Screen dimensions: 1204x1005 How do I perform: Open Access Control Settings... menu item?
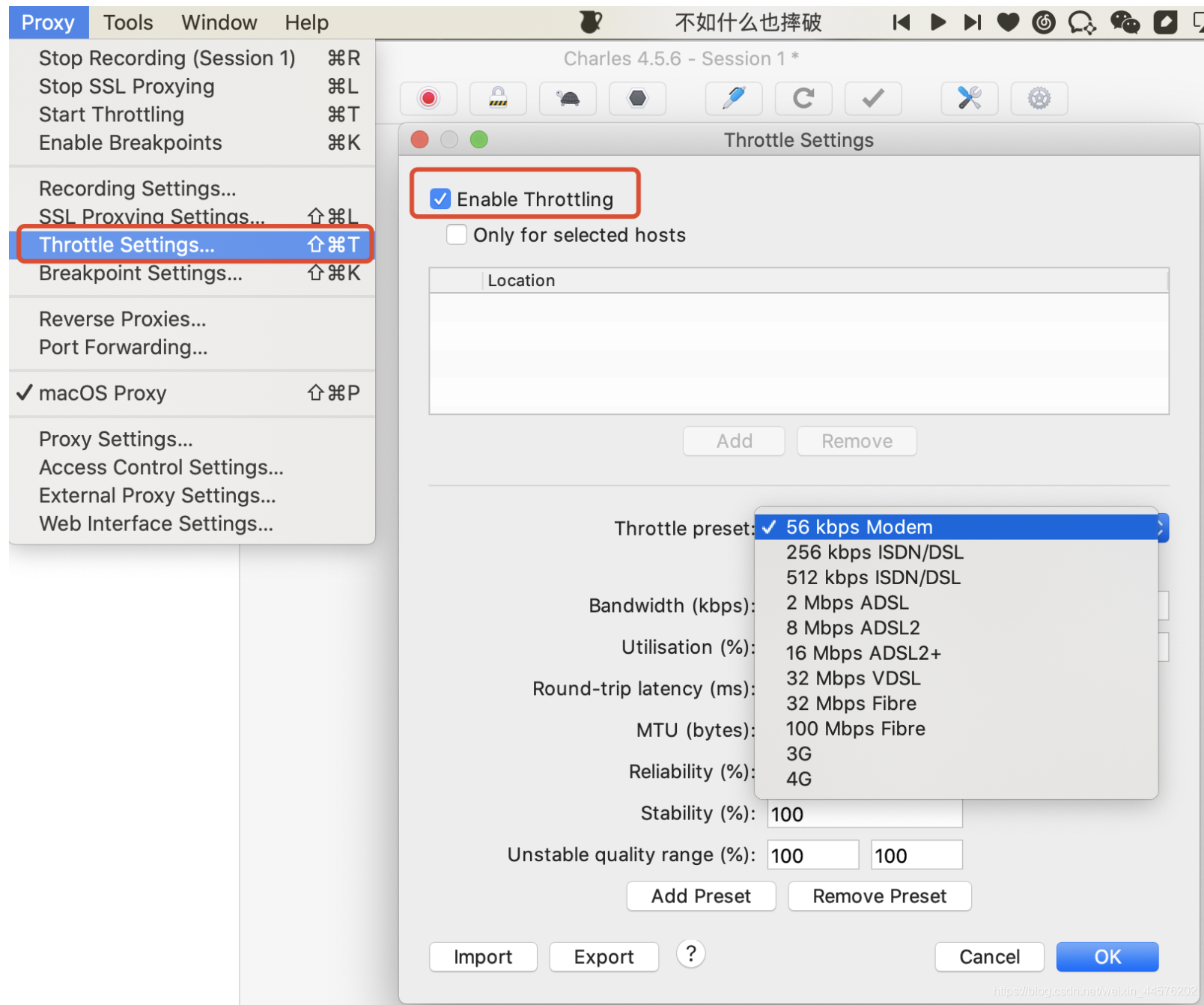tap(192, 467)
